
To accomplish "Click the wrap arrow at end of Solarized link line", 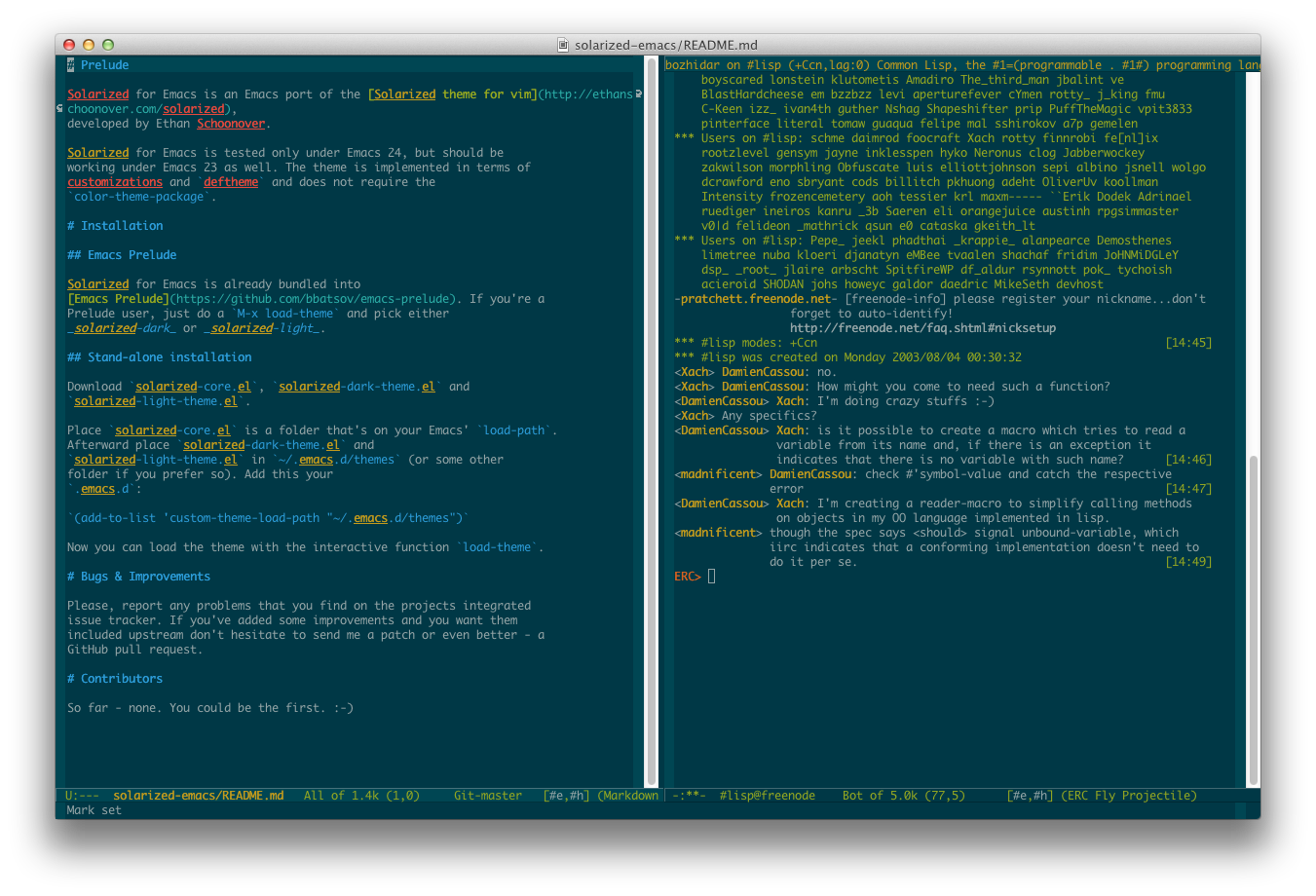I will click(637, 93).
